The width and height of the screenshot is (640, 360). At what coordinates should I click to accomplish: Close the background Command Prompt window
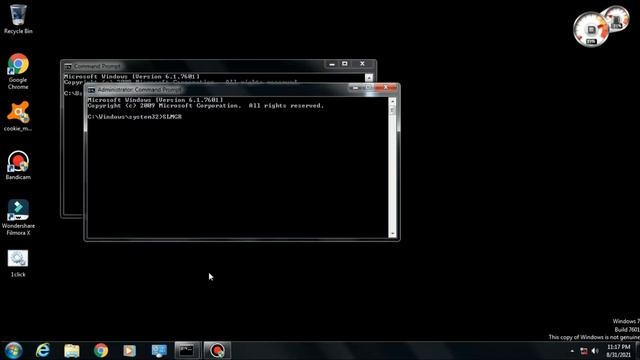[362, 64]
